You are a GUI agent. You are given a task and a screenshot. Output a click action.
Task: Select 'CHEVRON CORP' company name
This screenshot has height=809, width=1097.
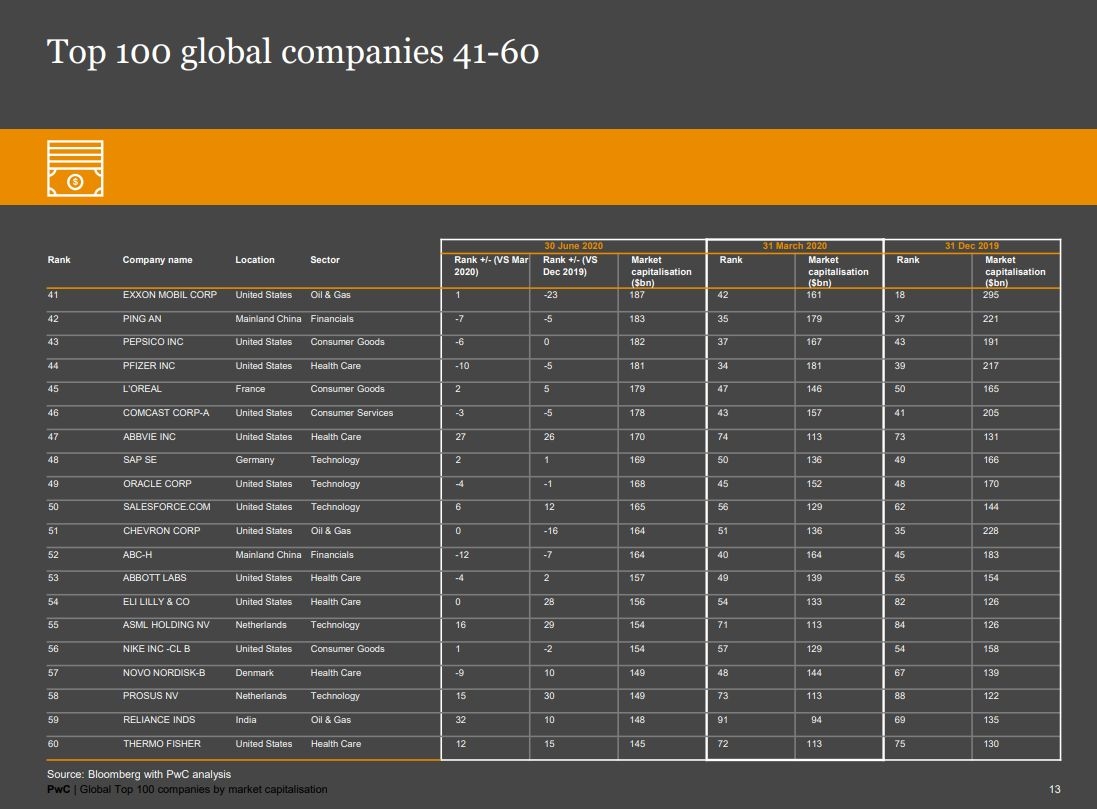pyautogui.click(x=162, y=530)
